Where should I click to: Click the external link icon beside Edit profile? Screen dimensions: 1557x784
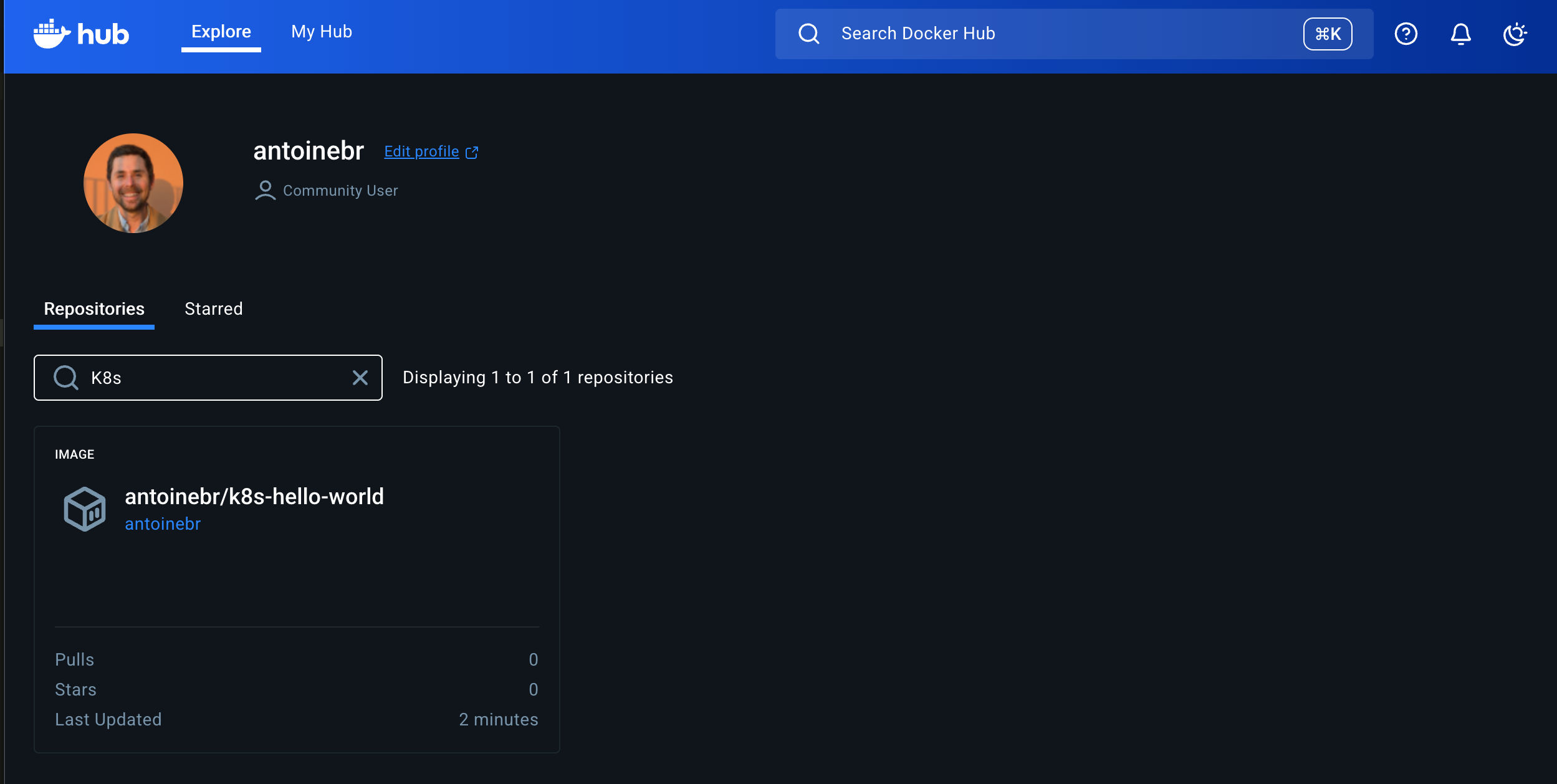tap(472, 152)
